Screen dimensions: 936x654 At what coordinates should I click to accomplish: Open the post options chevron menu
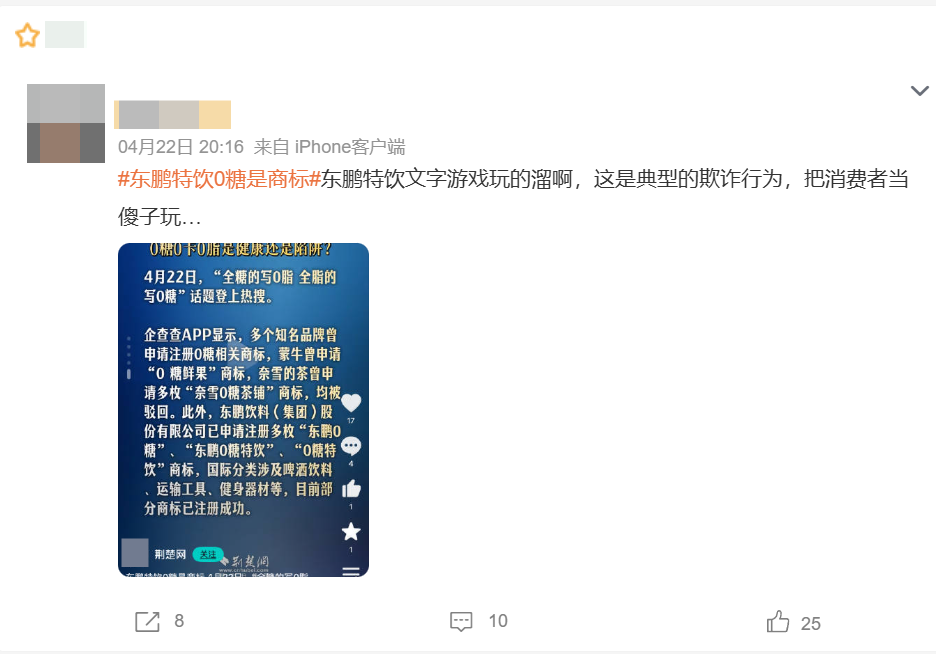tap(919, 91)
